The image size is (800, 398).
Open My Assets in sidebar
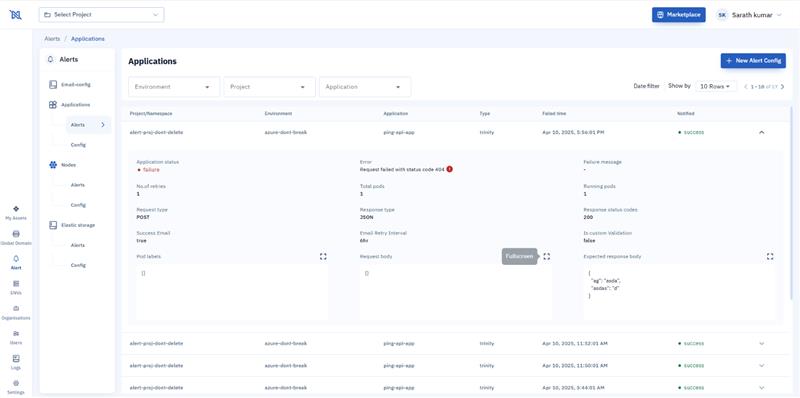pyautogui.click(x=16, y=213)
